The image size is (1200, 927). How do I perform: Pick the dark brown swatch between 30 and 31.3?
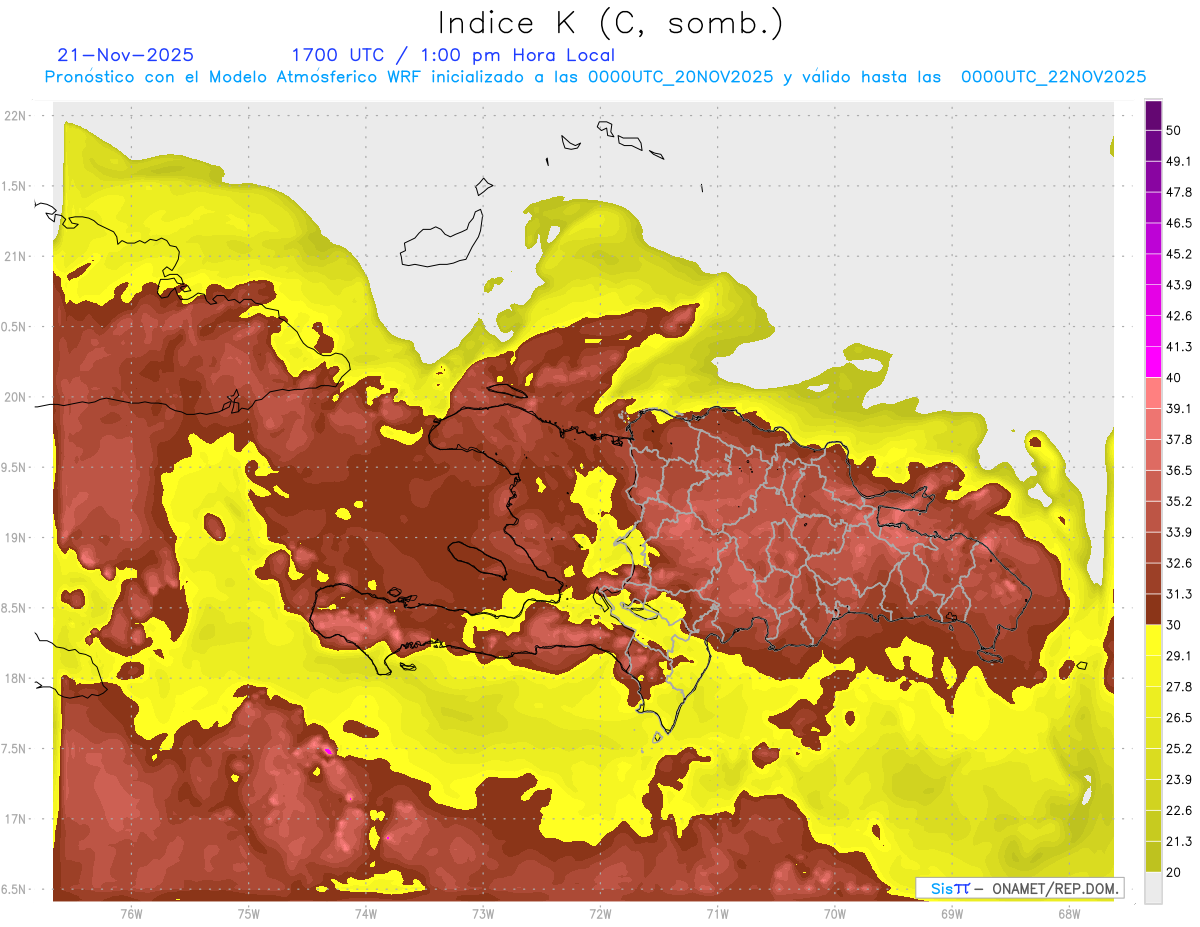click(1153, 609)
